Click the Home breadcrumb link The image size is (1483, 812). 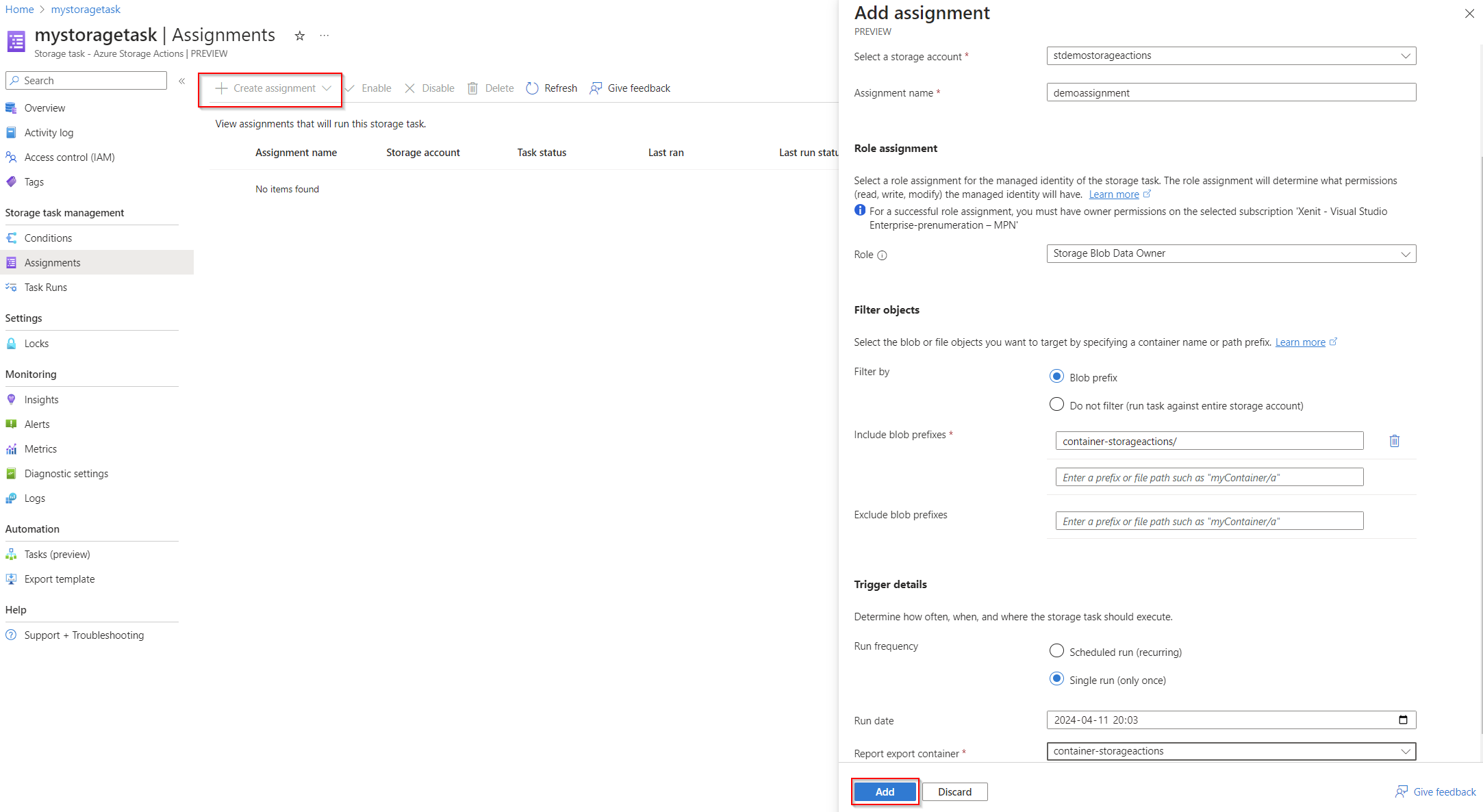[19, 9]
